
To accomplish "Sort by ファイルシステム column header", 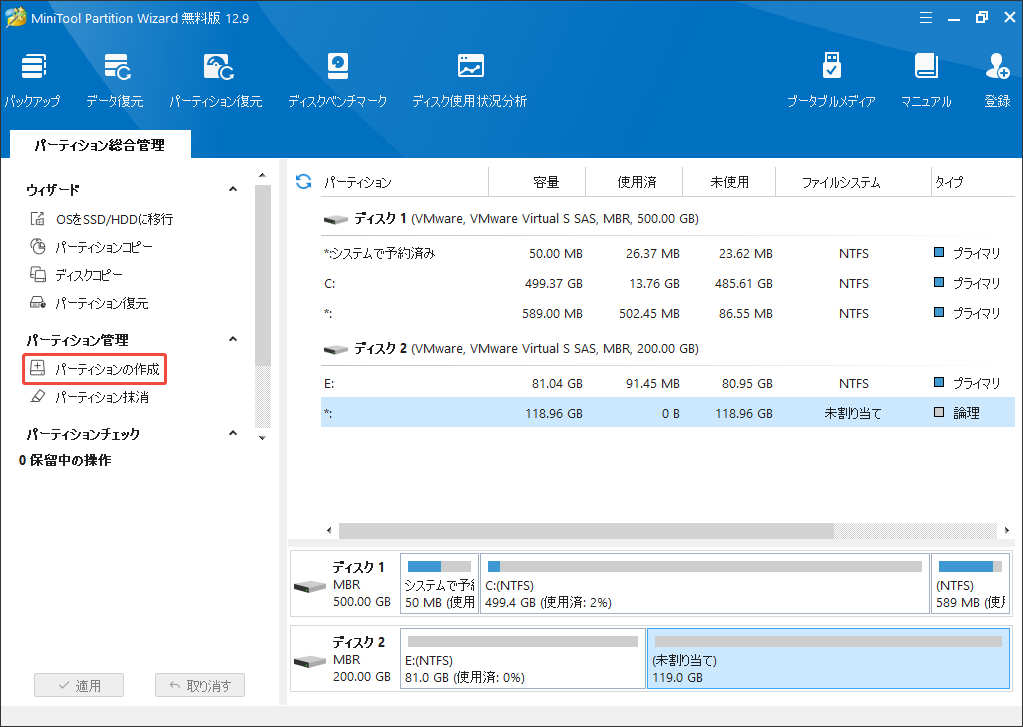I will tap(853, 182).
